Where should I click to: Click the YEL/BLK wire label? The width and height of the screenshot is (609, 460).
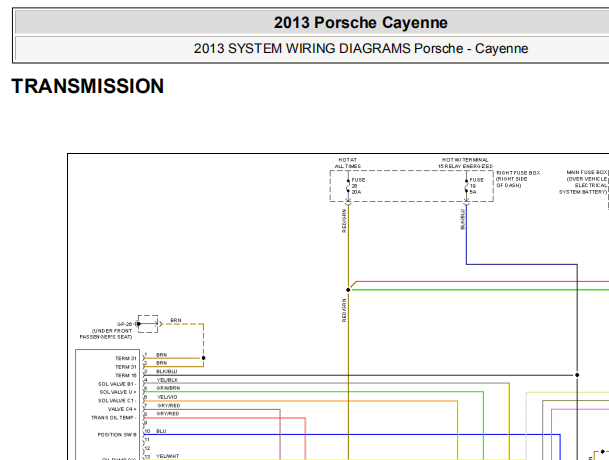coord(167,380)
